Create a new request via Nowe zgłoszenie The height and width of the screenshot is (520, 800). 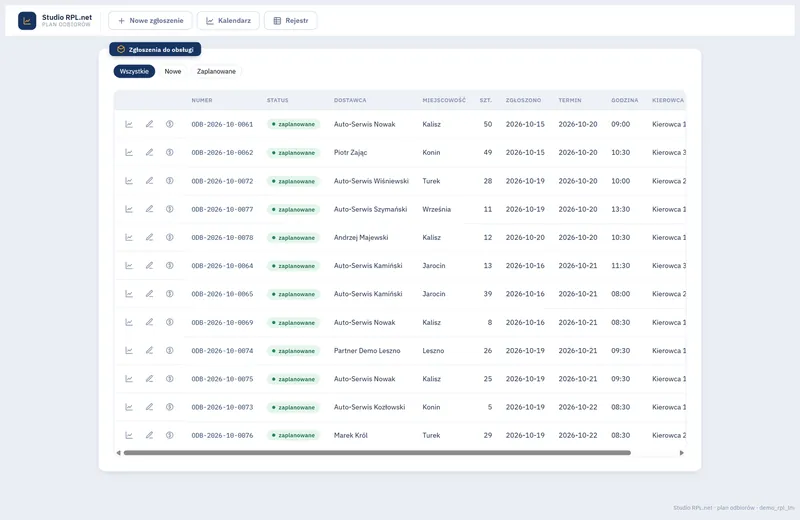pyautogui.click(x=151, y=20)
